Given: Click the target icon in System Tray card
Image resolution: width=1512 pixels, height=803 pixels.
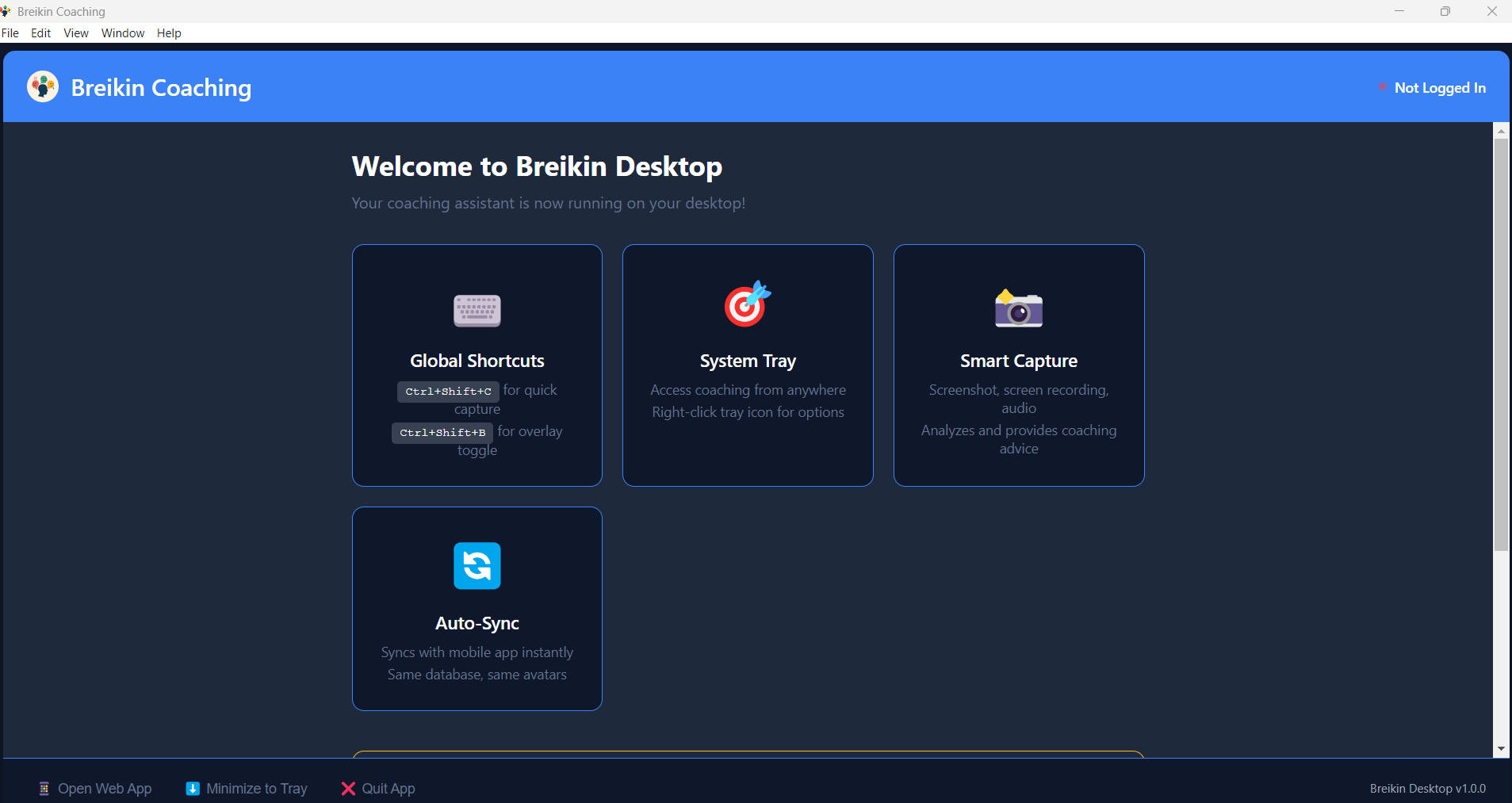Looking at the screenshot, I should pyautogui.click(x=746, y=304).
